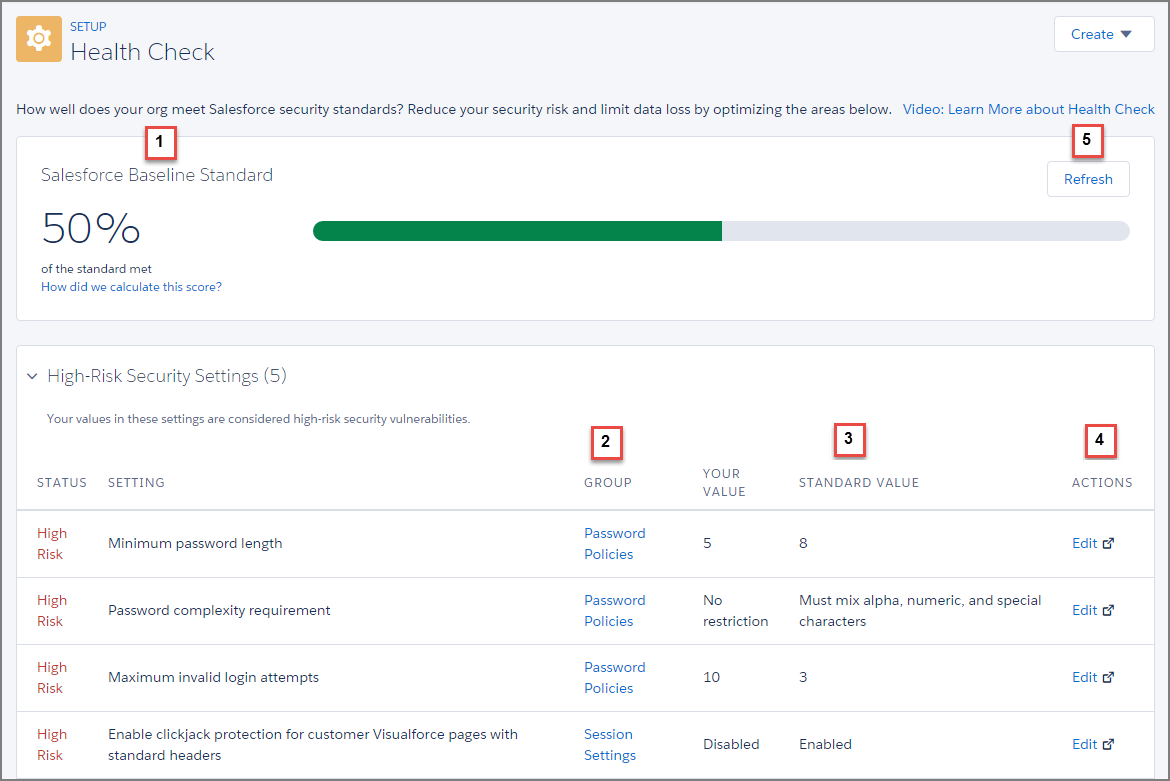Click the YOUR VALUE column header

(x=724, y=483)
